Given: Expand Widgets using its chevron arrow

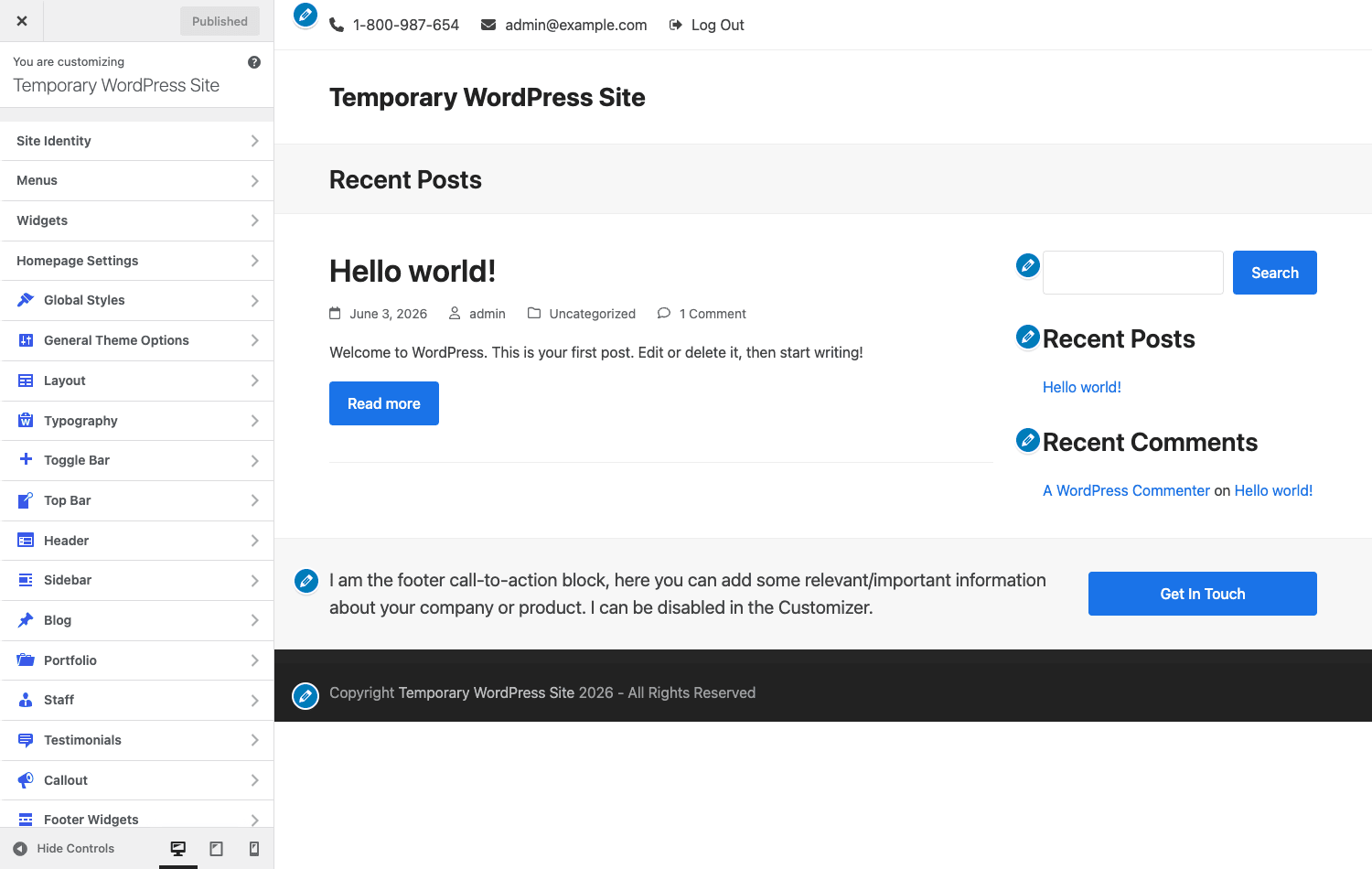Looking at the screenshot, I should point(254,220).
